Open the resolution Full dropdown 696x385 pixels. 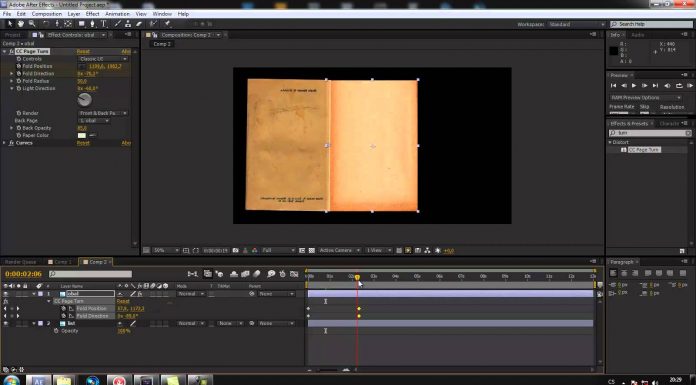tap(278, 250)
